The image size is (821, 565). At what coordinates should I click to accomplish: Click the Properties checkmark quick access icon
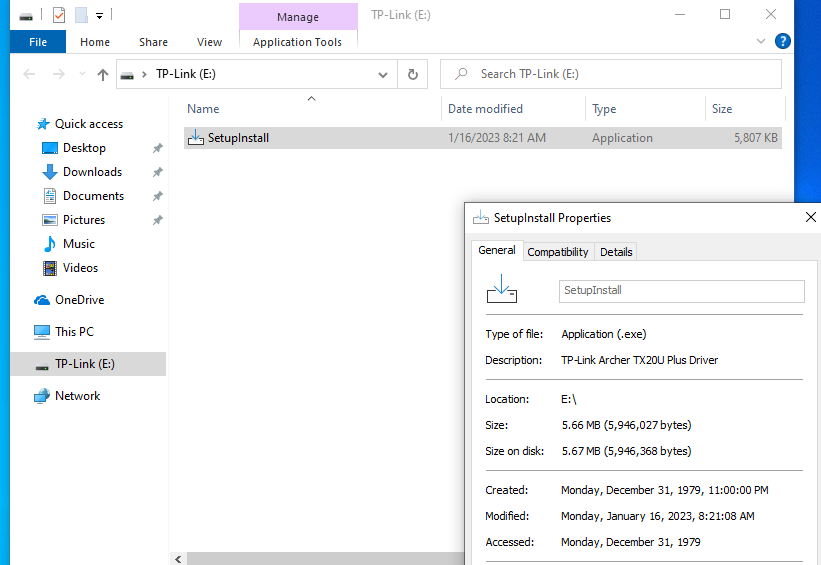pos(59,15)
